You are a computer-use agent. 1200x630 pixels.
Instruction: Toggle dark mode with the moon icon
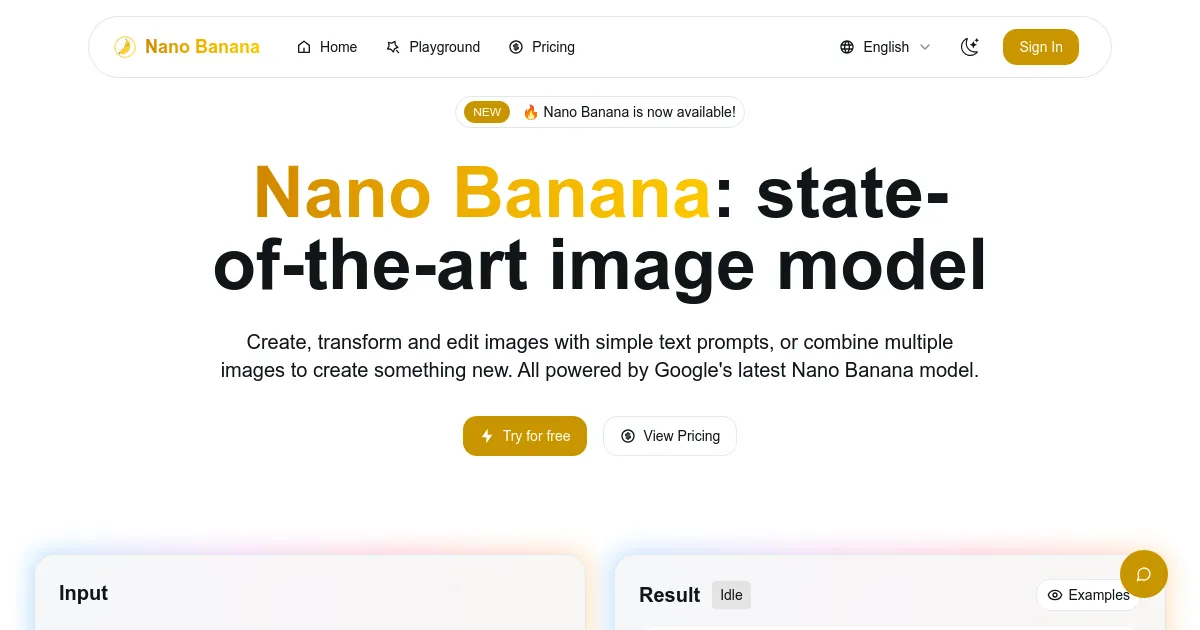pos(969,46)
